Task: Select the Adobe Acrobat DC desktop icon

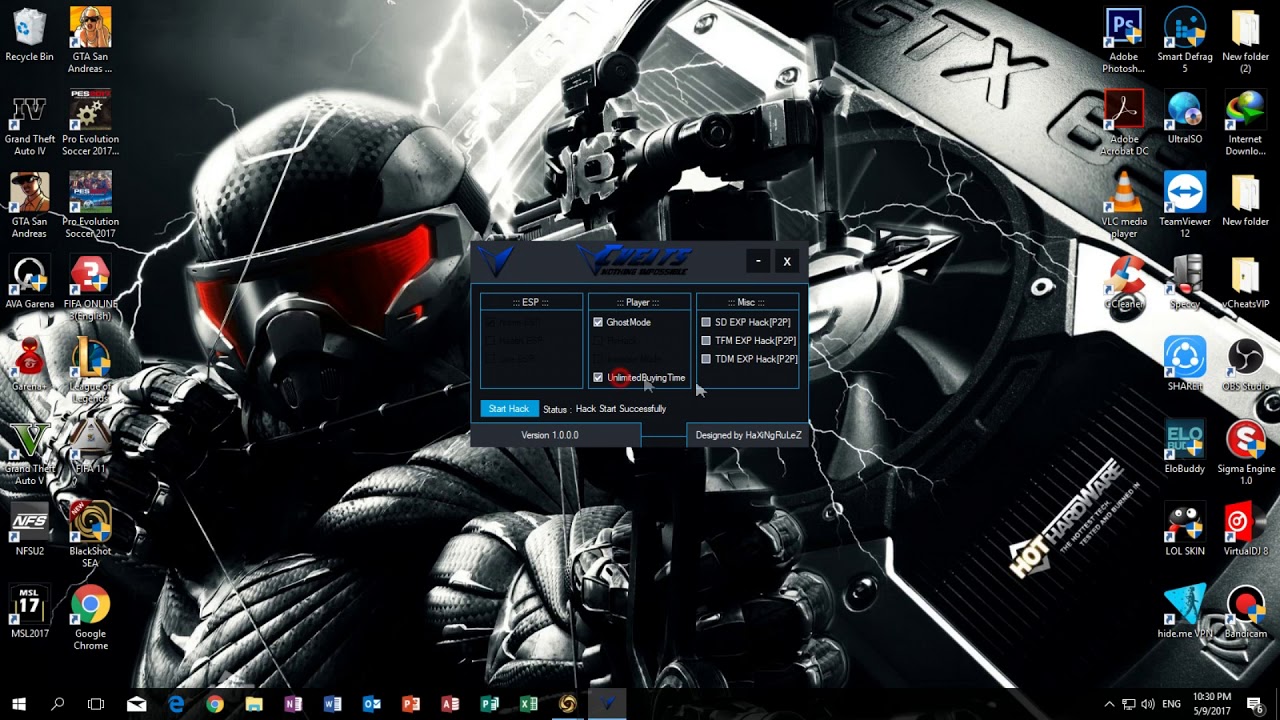Action: pos(1123,124)
